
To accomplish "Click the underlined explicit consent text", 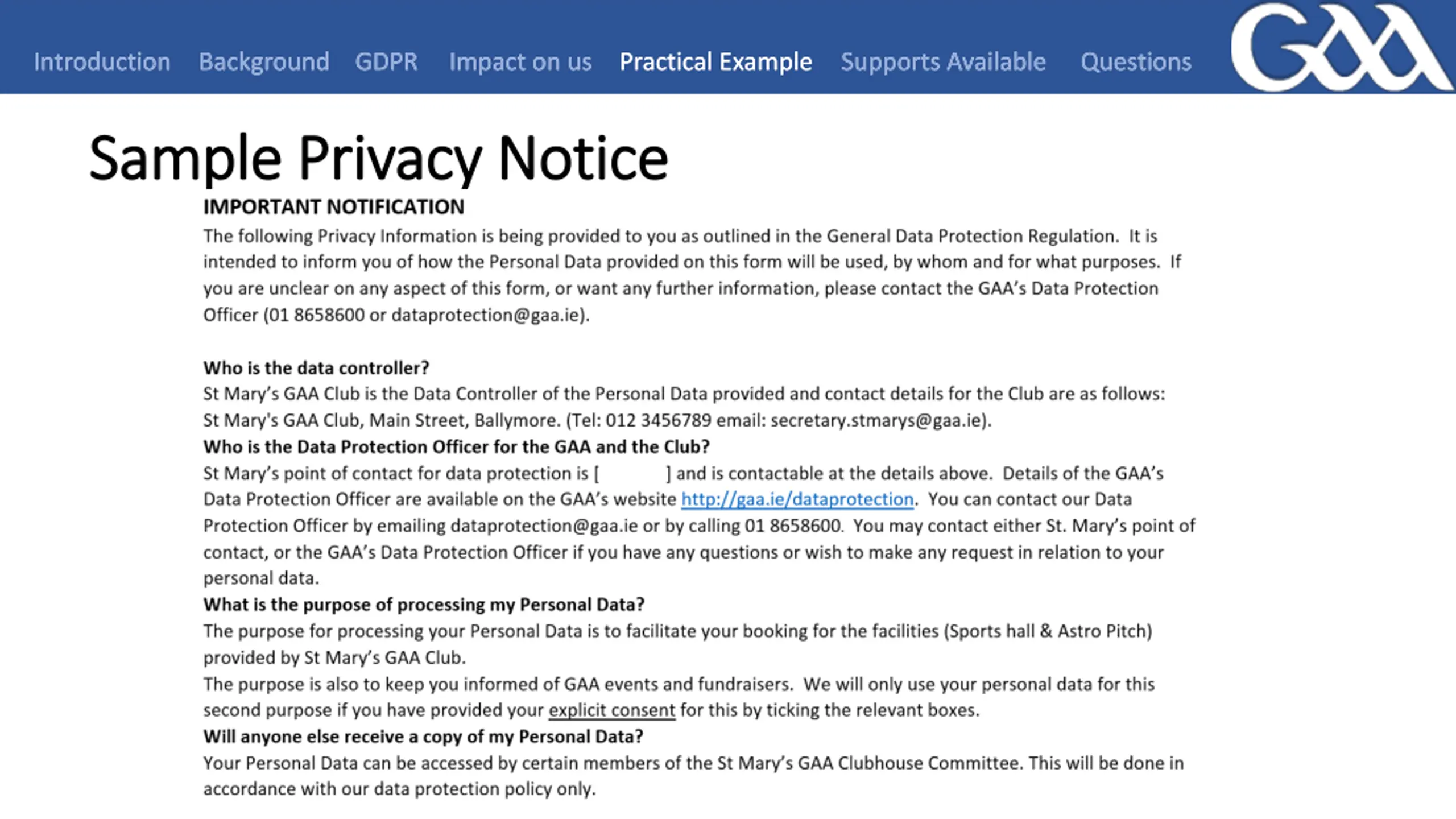I will point(612,710).
